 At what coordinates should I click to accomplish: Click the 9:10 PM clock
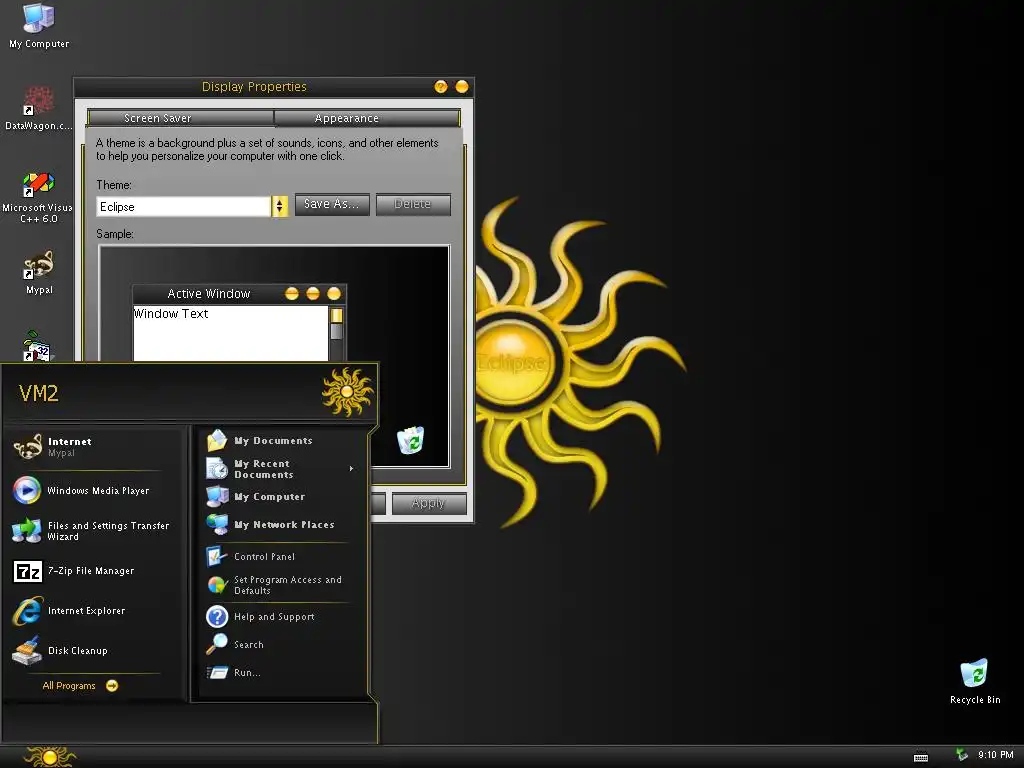coord(995,754)
